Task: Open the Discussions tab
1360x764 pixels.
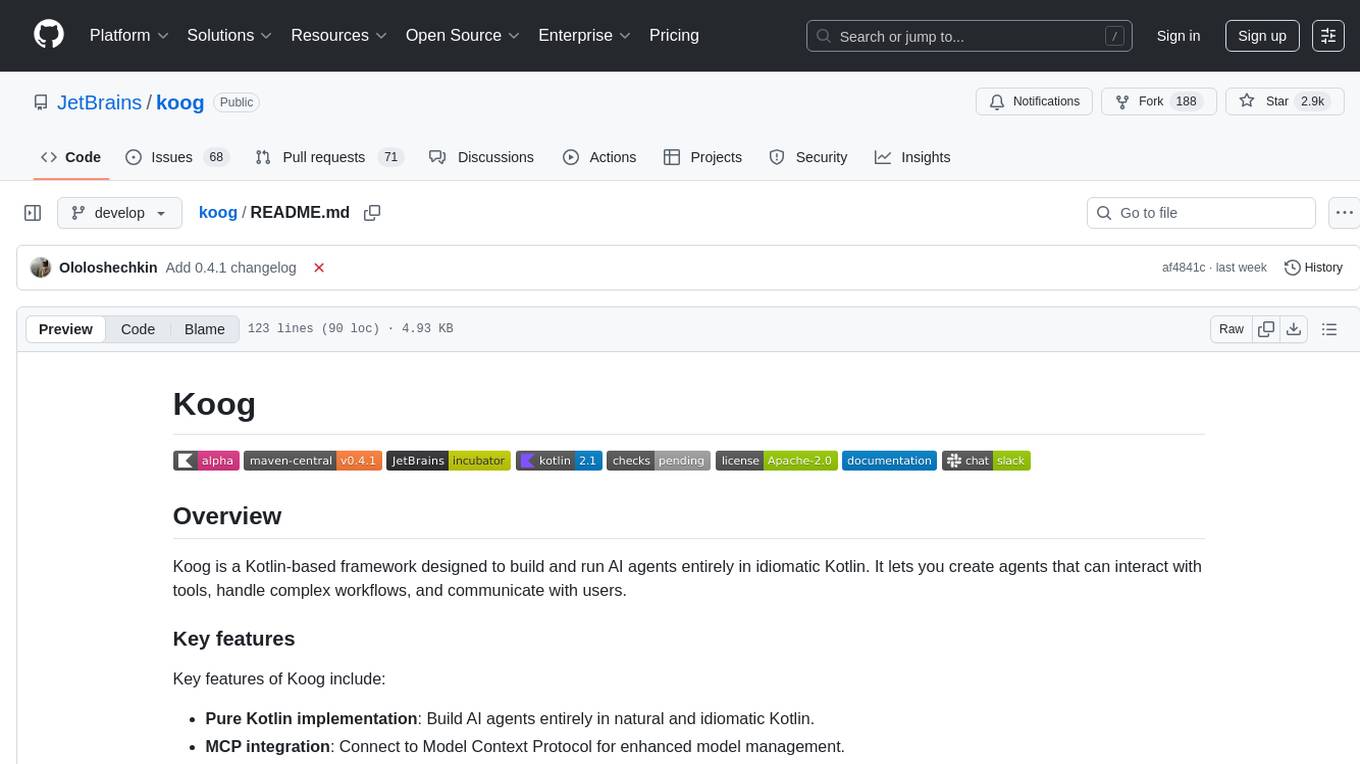Action: pyautogui.click(x=481, y=157)
